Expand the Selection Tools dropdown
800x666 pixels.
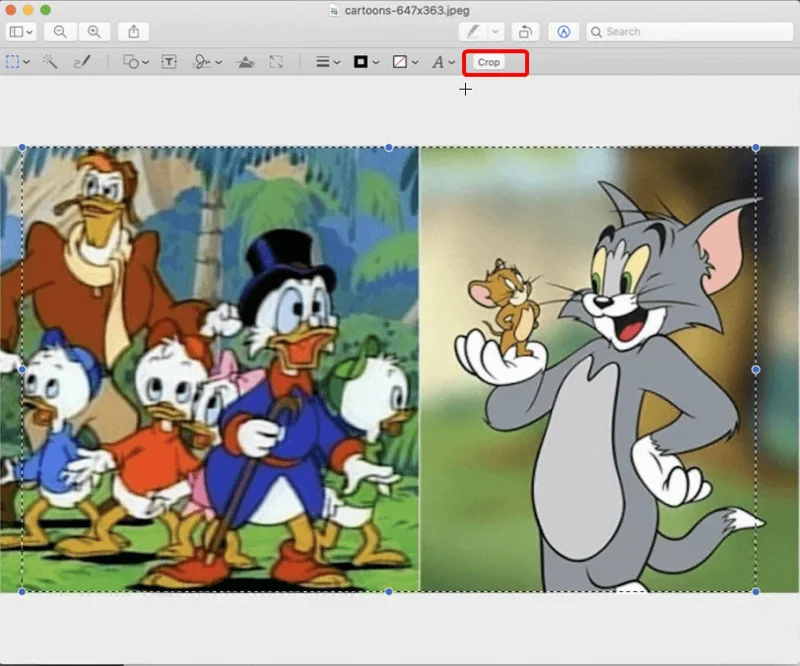pos(18,62)
